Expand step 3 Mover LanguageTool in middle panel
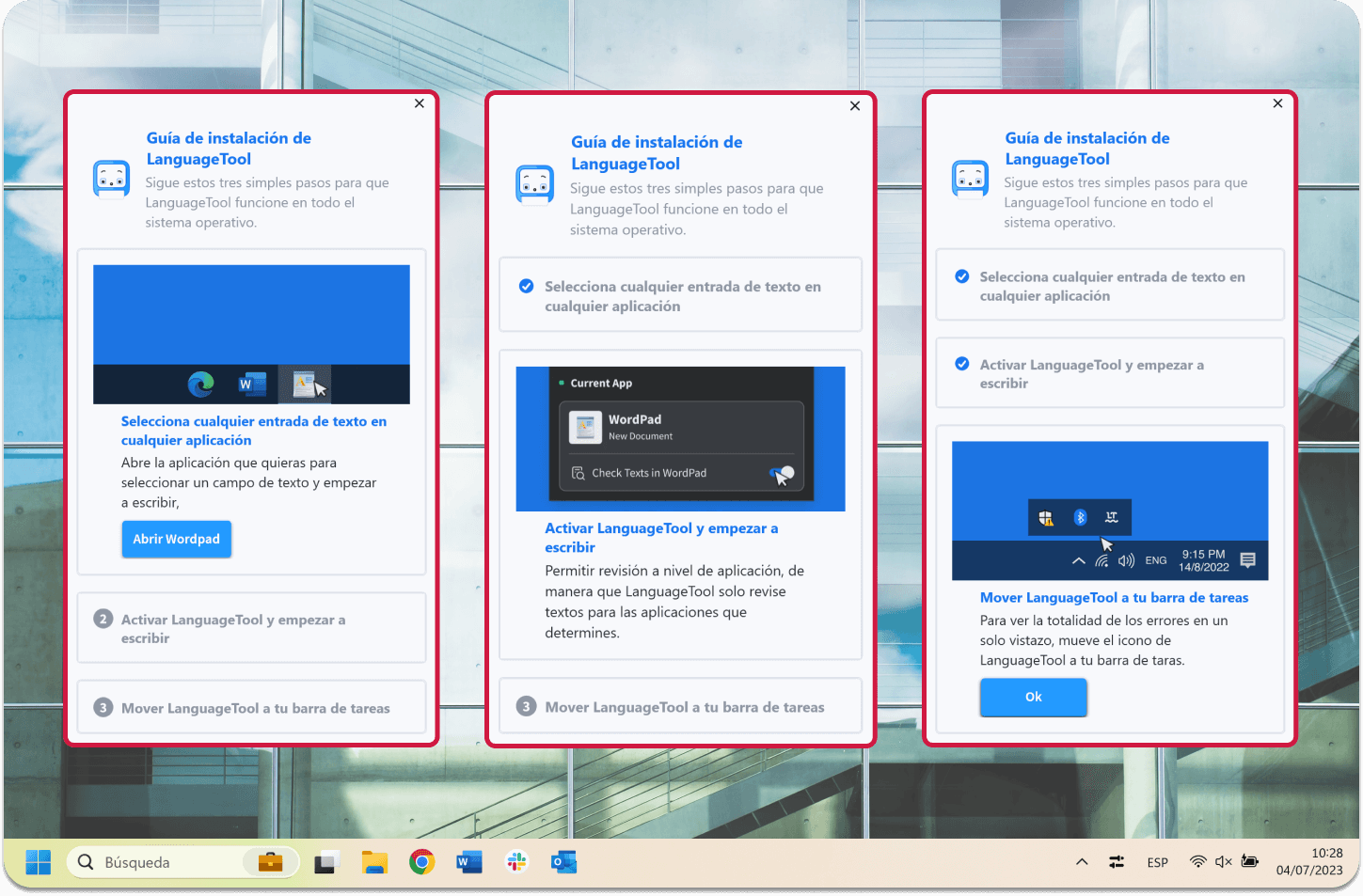 (x=680, y=706)
